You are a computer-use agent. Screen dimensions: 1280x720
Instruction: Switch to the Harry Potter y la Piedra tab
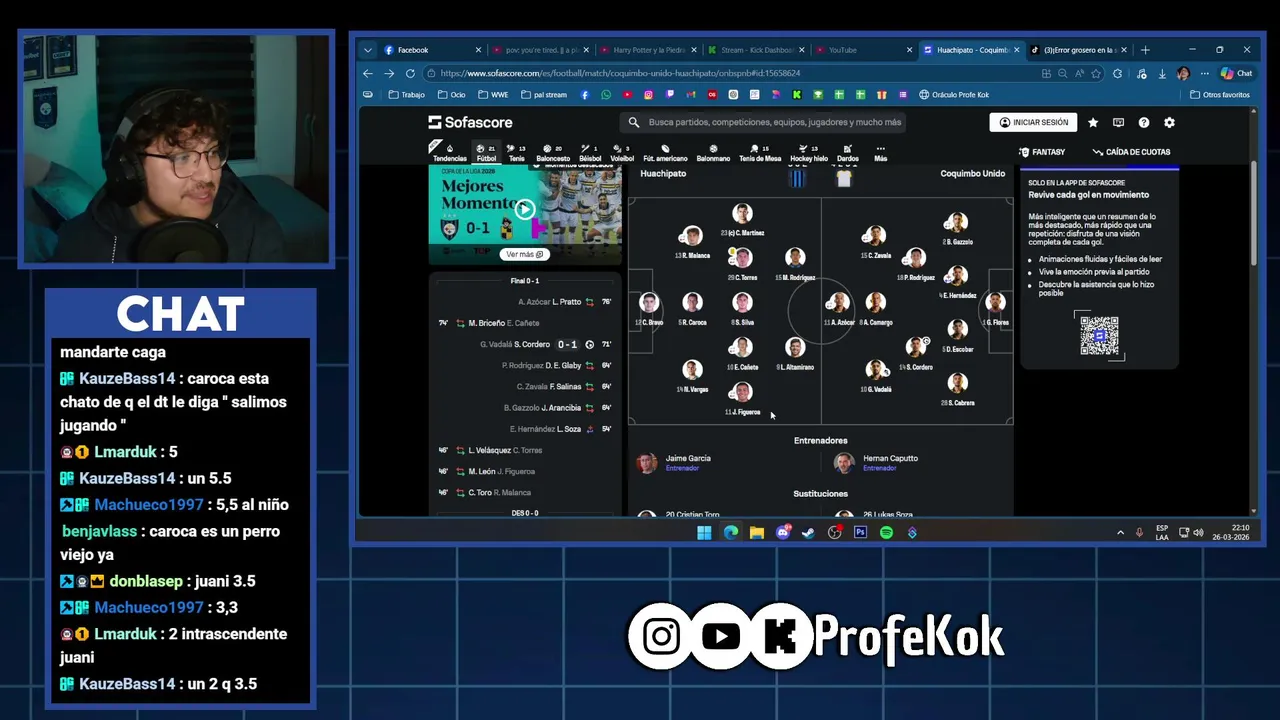[647, 50]
